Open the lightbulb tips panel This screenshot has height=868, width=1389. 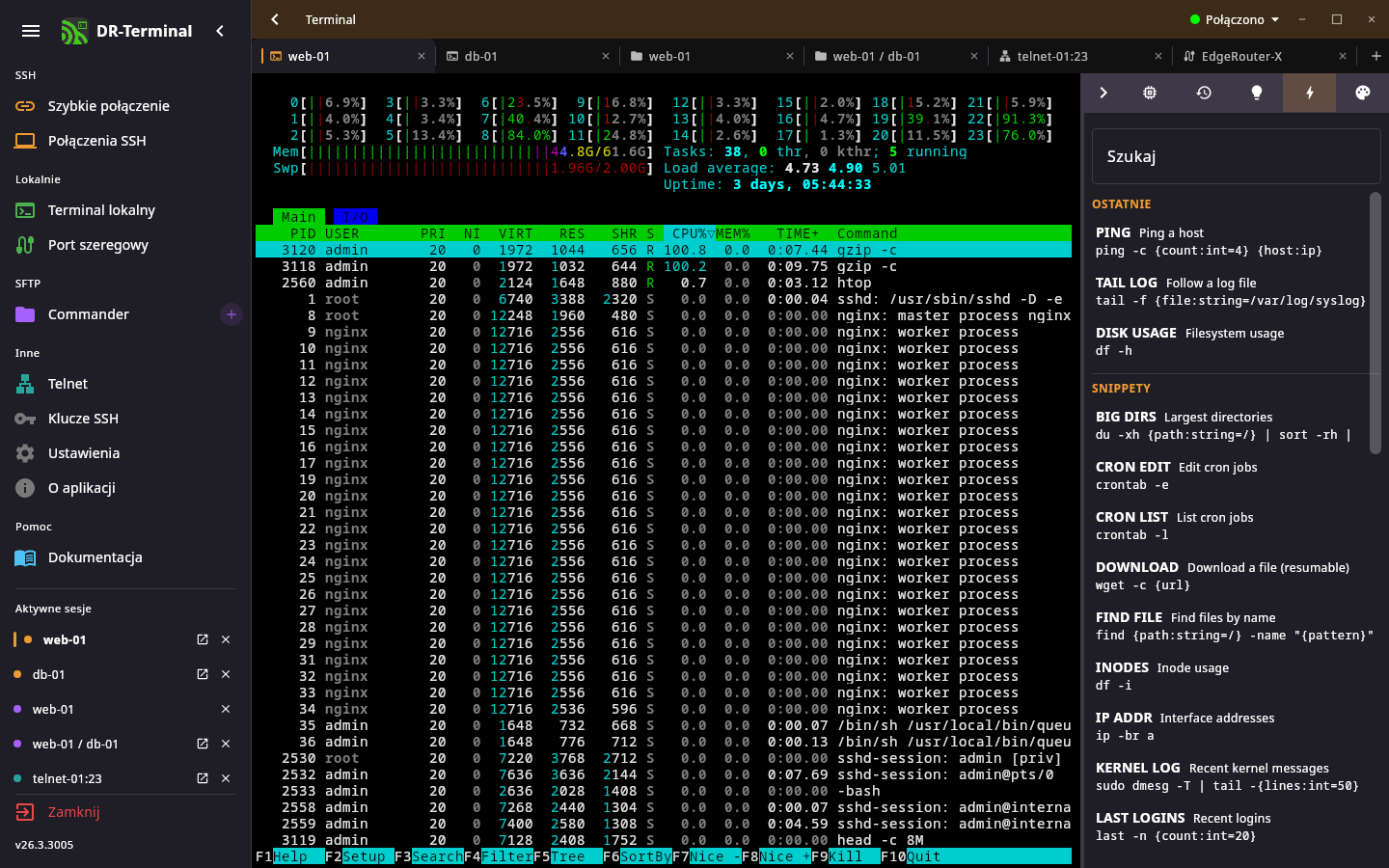pos(1256,93)
